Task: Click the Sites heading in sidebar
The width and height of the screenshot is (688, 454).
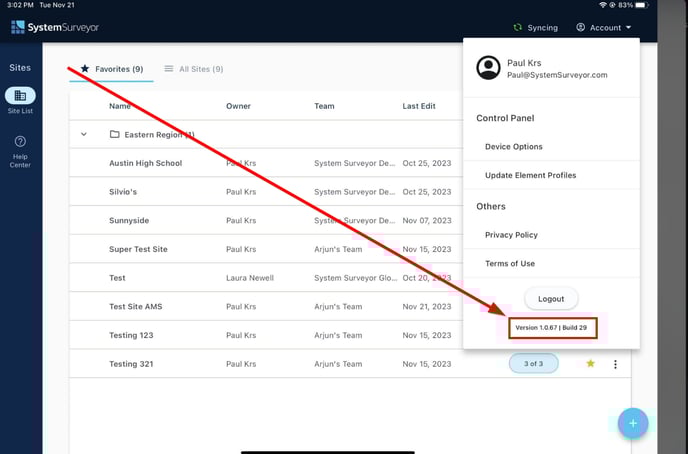Action: pyautogui.click(x=20, y=68)
